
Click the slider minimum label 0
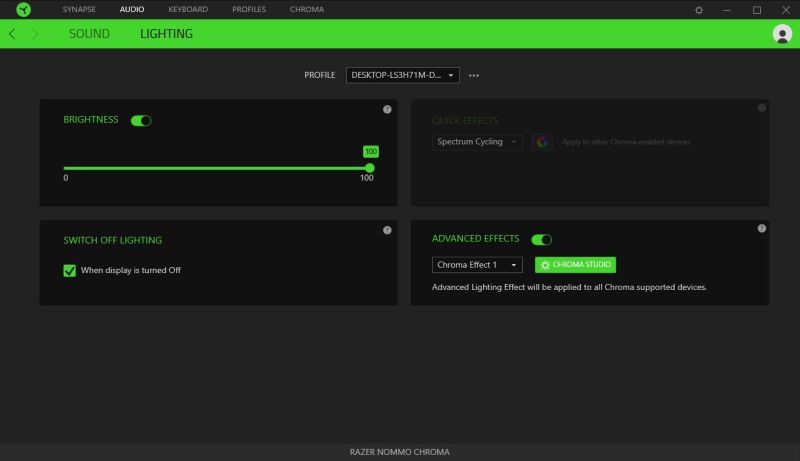(66, 178)
